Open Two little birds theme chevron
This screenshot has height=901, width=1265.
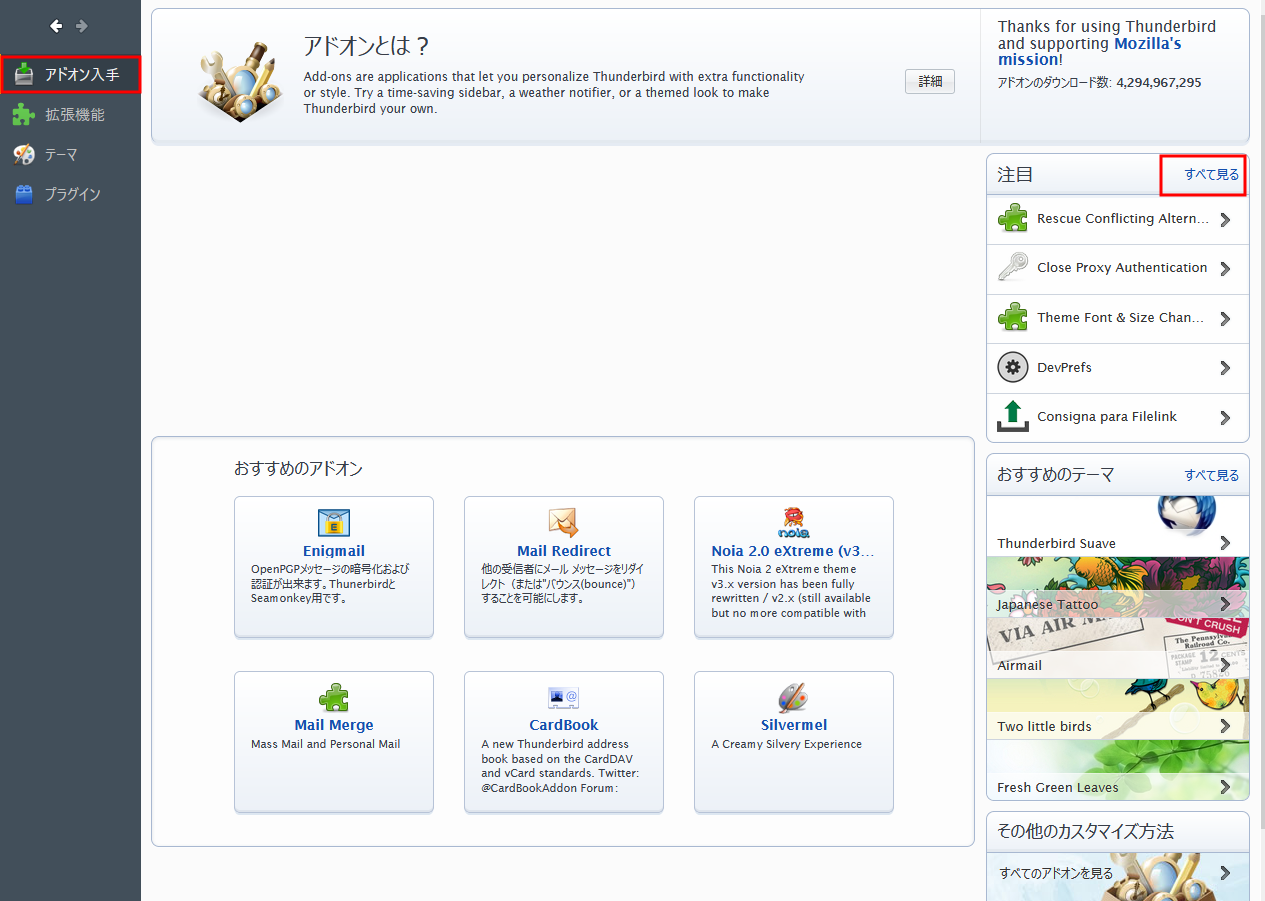coord(1225,726)
